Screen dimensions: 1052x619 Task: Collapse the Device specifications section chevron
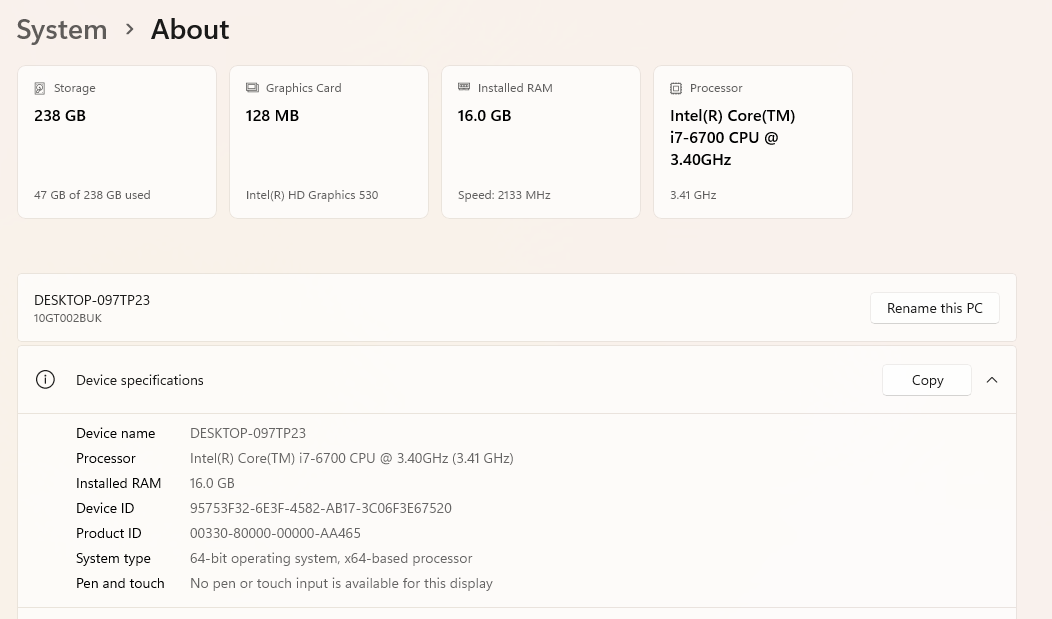click(x=992, y=380)
